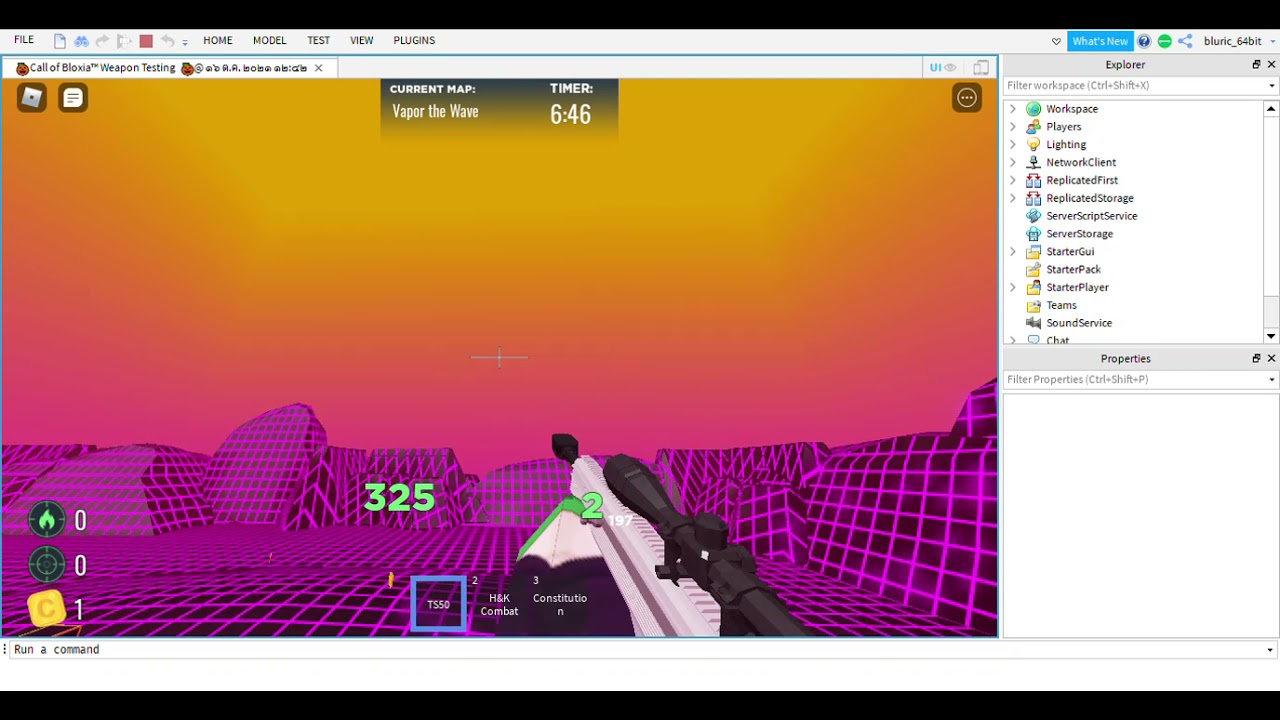Select the TS50 weapon slot

pyautogui.click(x=439, y=604)
